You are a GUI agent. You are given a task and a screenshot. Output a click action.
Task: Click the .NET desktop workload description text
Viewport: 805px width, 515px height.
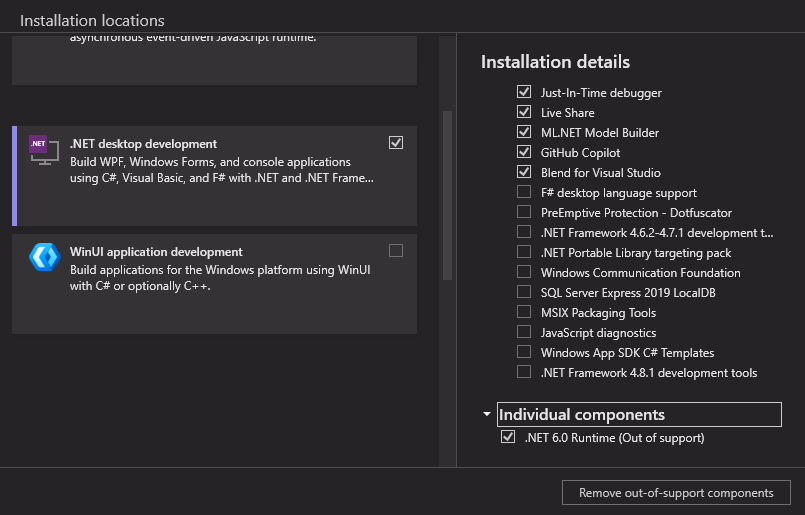coord(222,170)
